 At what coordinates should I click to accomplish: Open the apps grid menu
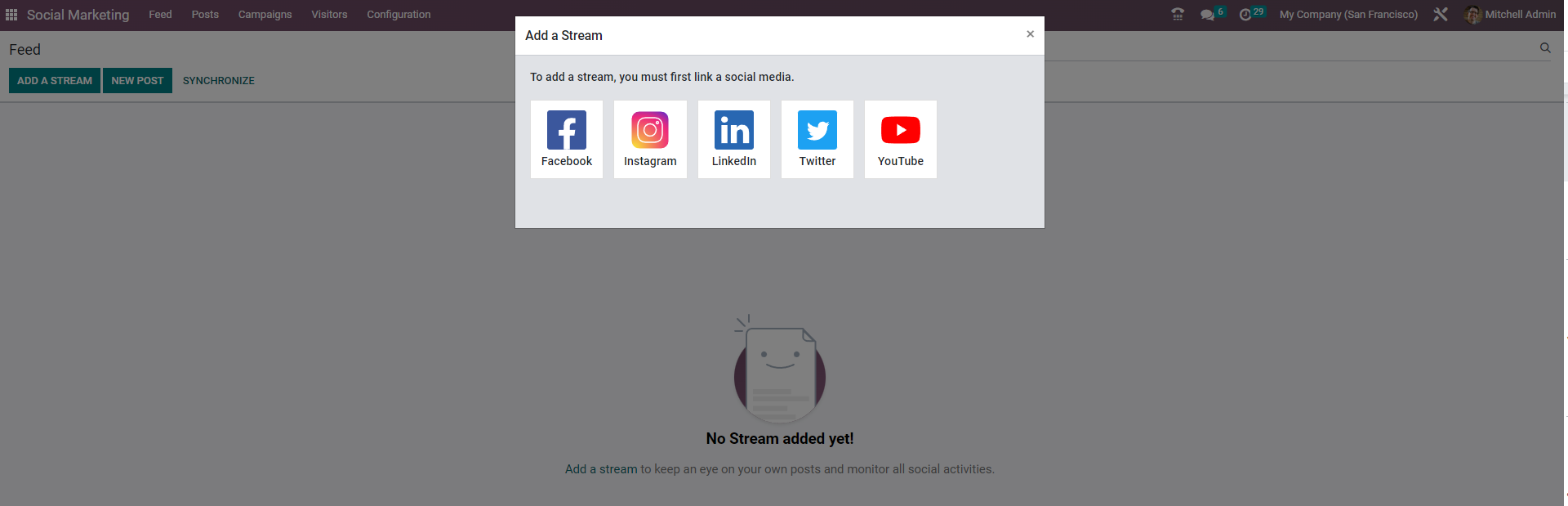pyautogui.click(x=11, y=15)
